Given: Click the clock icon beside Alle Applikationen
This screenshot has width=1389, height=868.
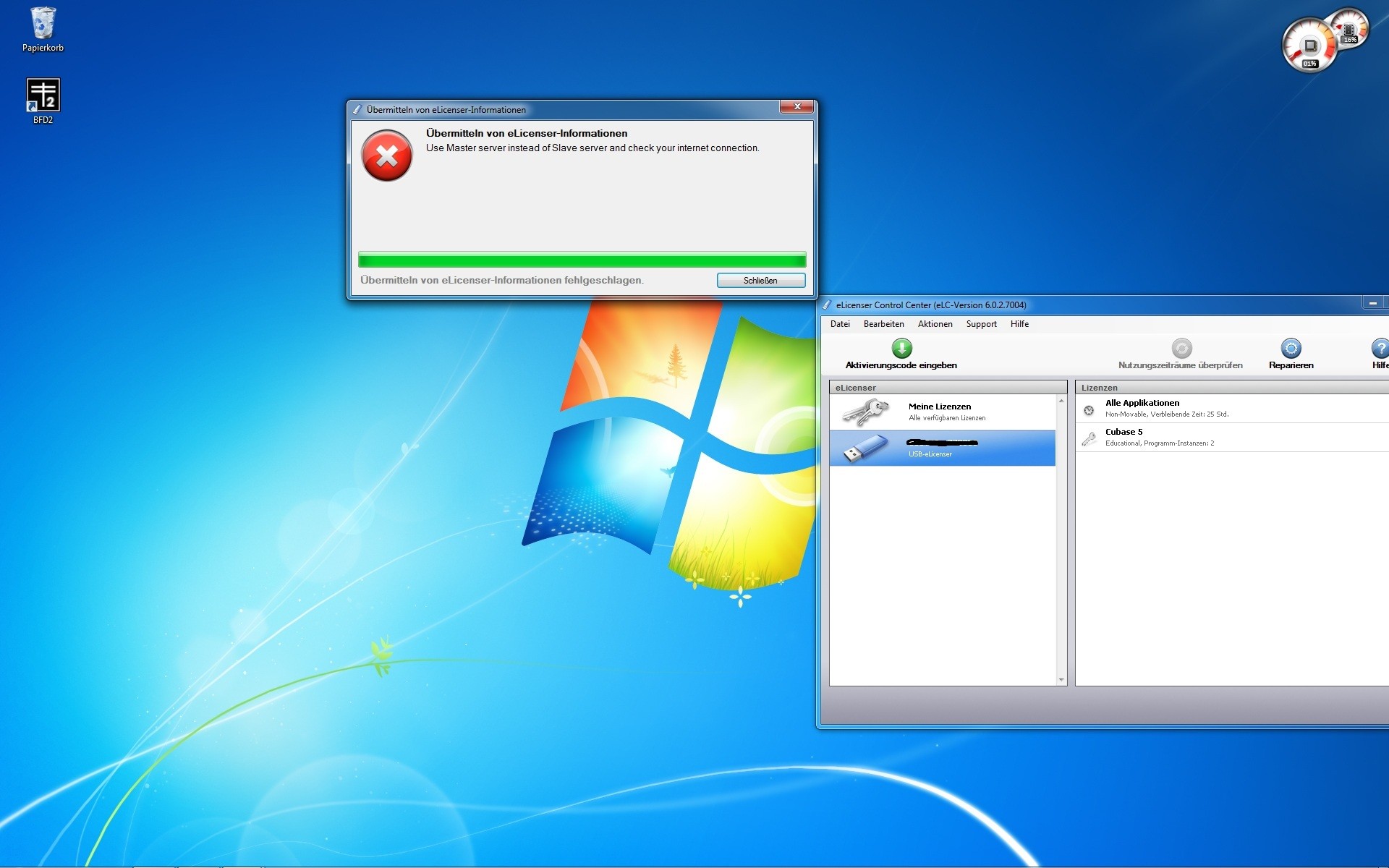Looking at the screenshot, I should 1089,410.
